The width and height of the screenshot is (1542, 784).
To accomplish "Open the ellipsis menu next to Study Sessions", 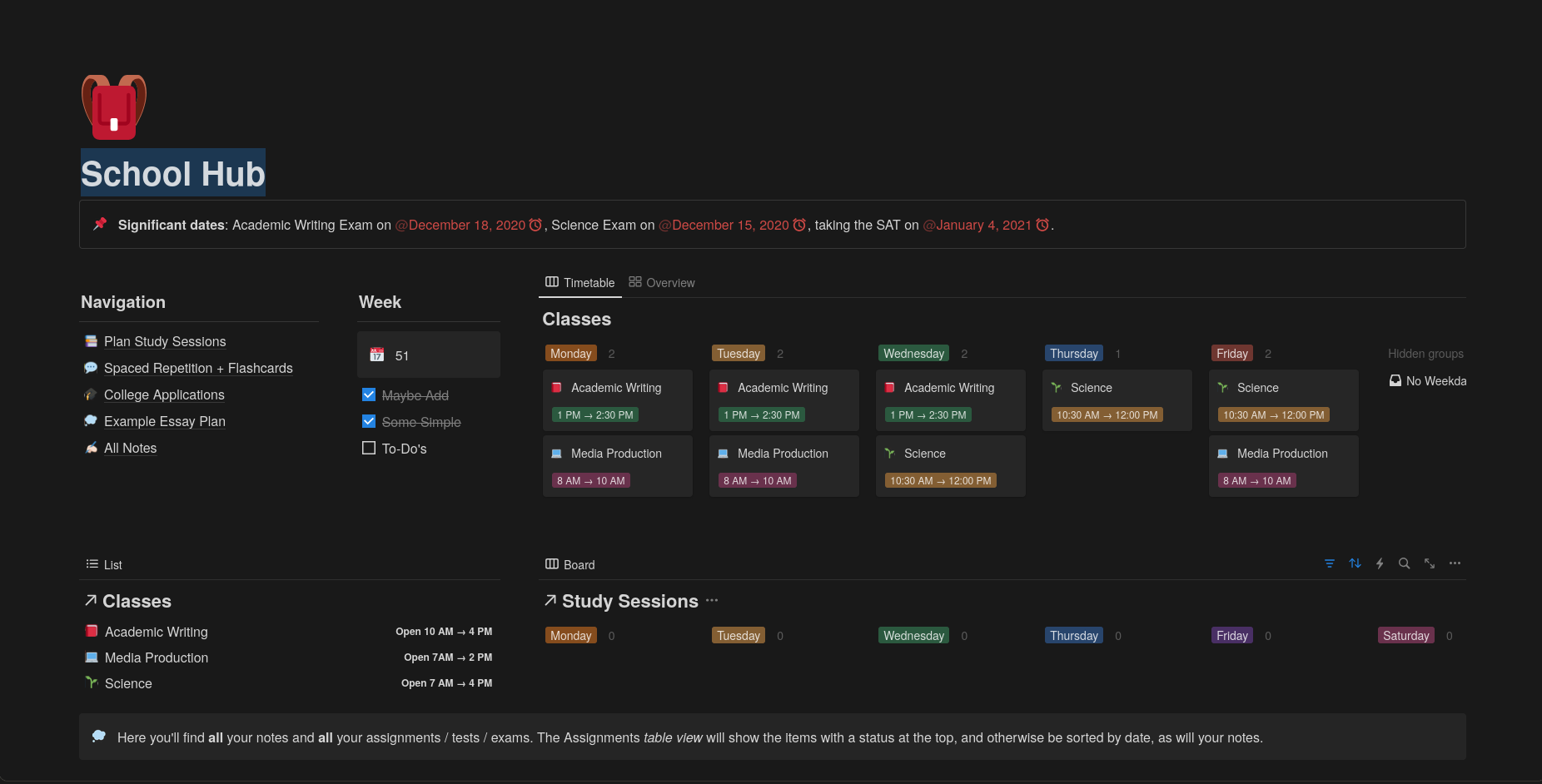I will [712, 600].
